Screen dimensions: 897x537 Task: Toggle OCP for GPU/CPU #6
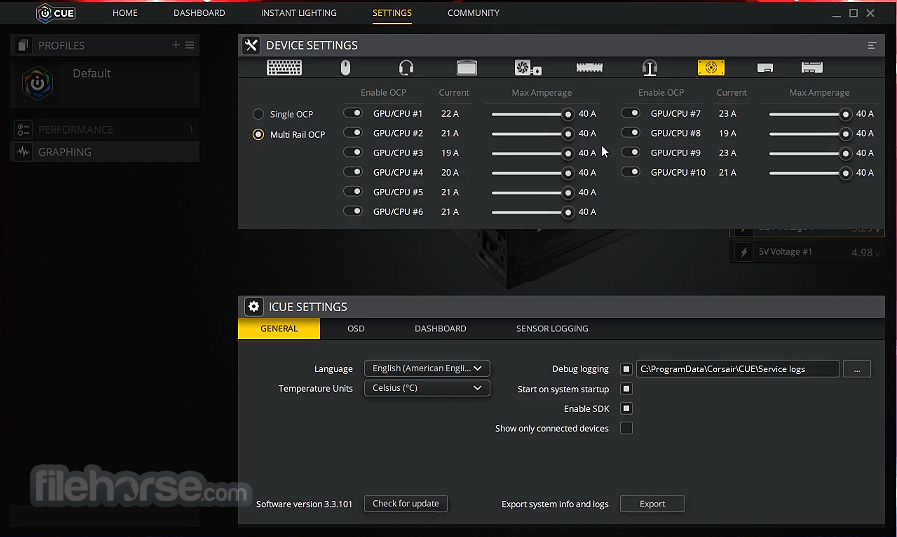pyautogui.click(x=353, y=211)
